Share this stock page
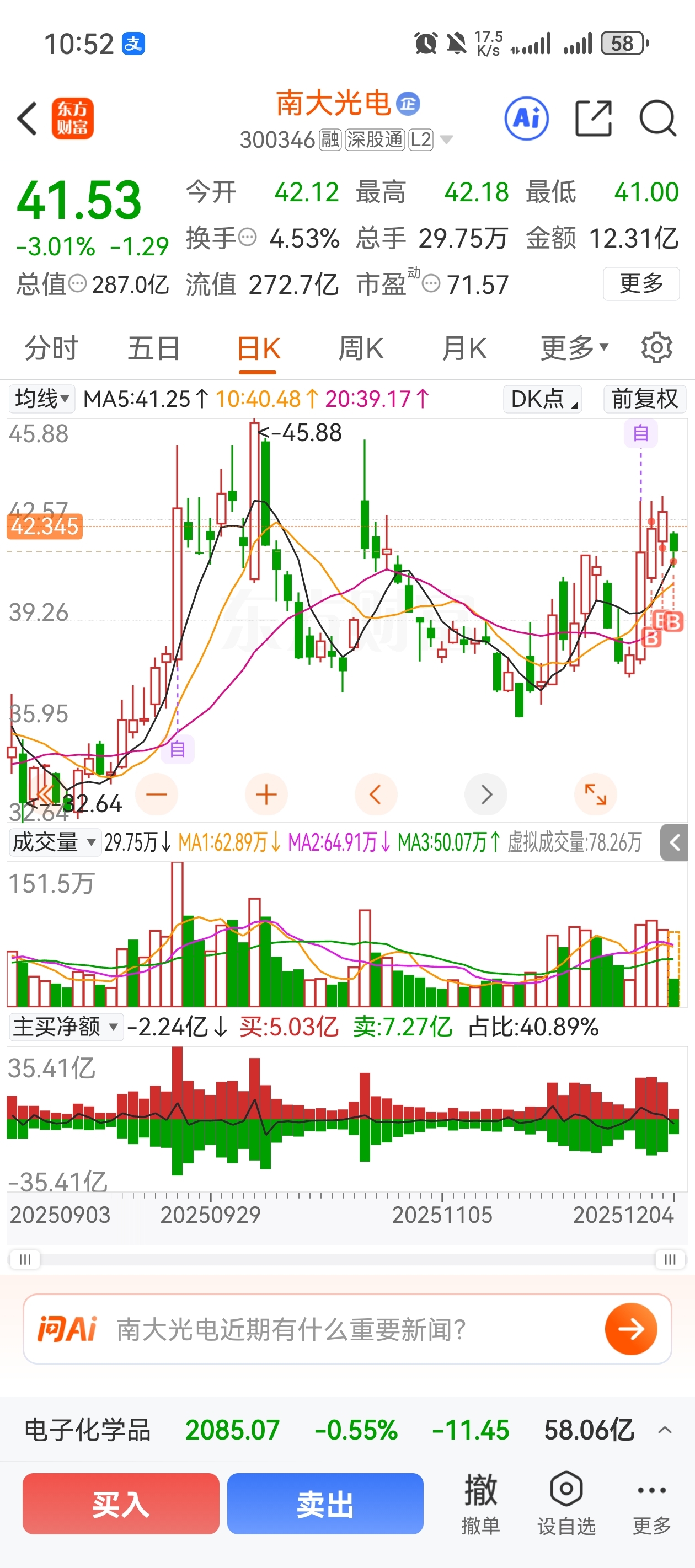695x1568 pixels. (594, 118)
